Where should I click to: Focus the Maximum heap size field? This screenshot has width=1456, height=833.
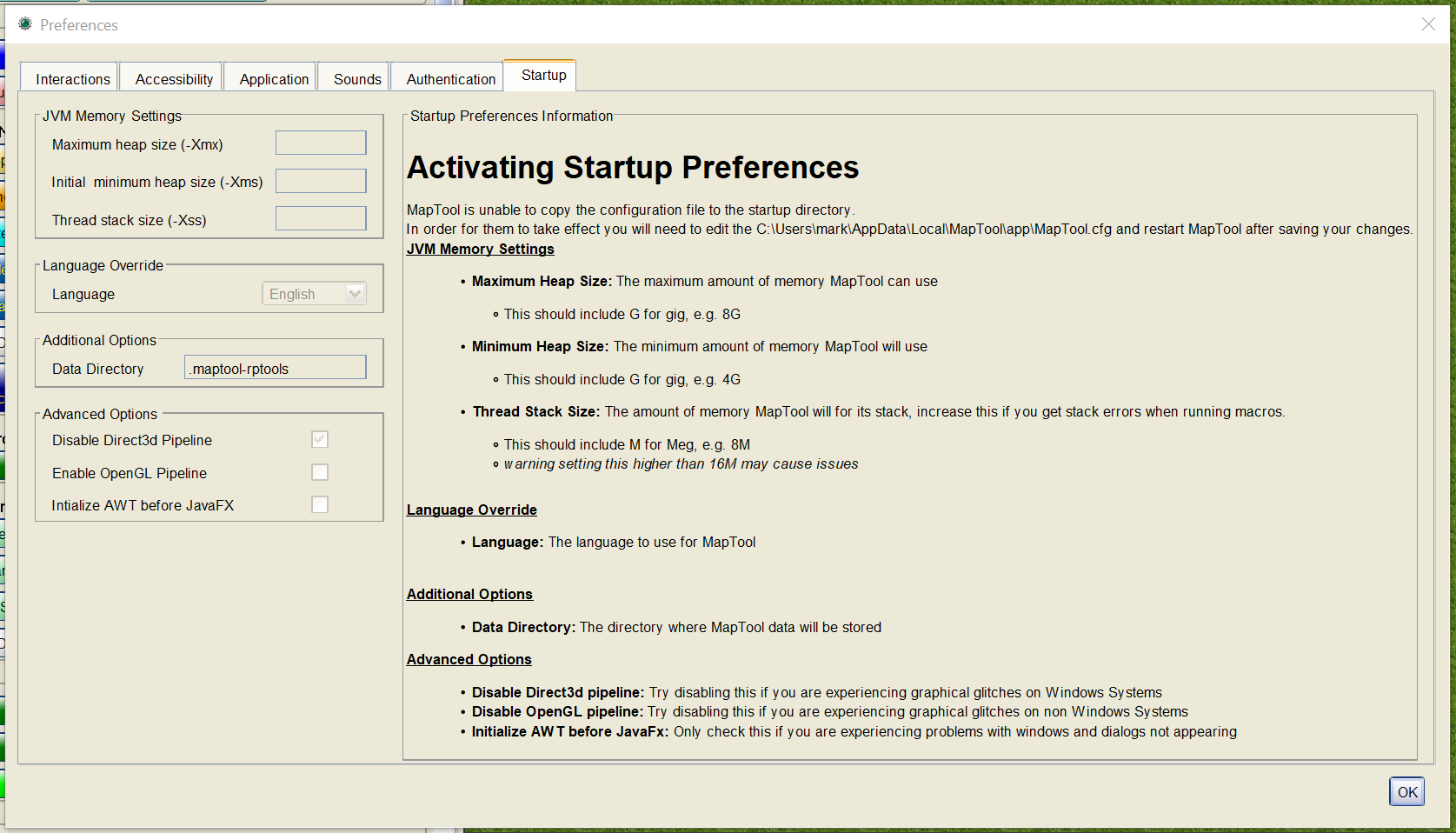tap(321, 143)
